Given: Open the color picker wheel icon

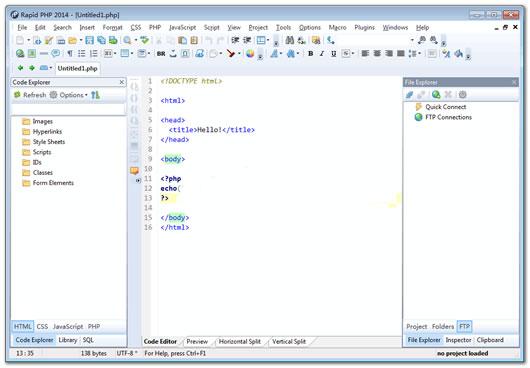Looking at the screenshot, I should pos(250,53).
